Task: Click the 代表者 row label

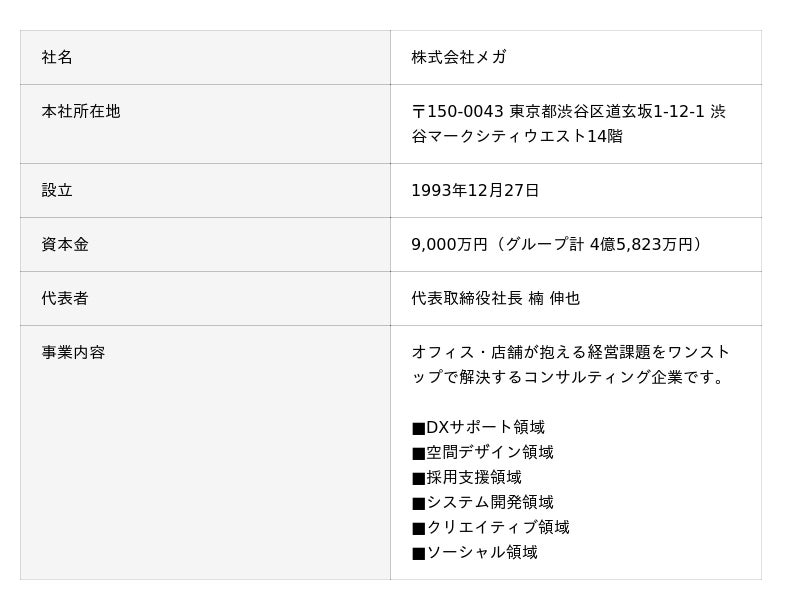Action: (x=65, y=298)
